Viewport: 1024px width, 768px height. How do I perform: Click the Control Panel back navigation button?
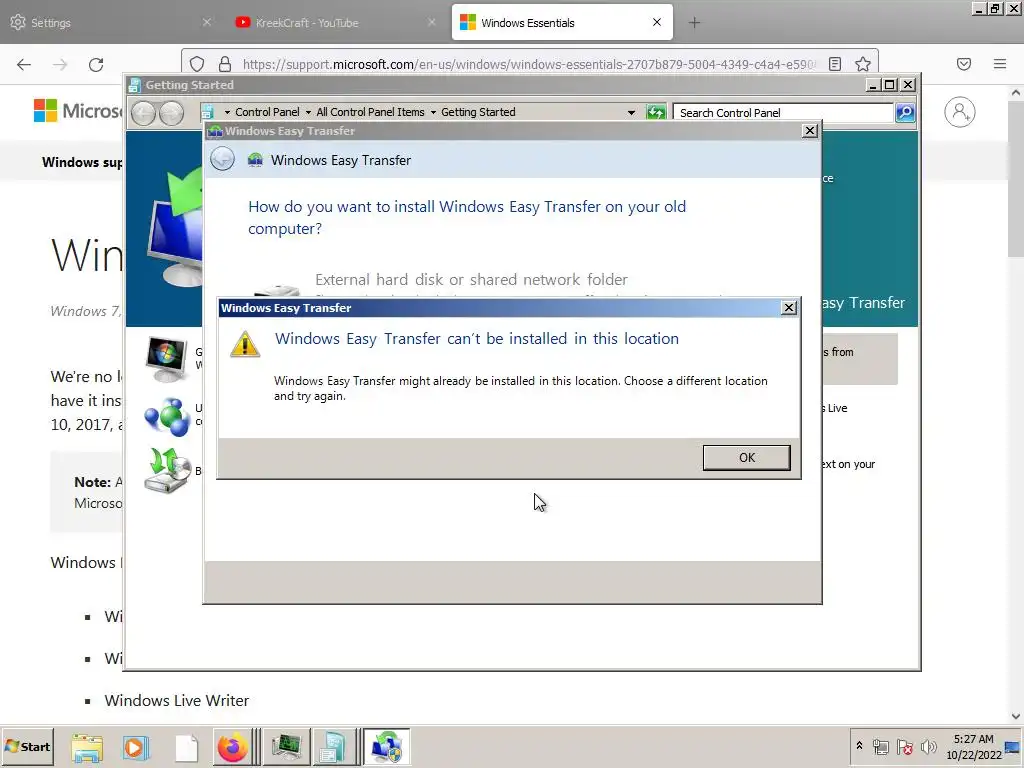[144, 113]
